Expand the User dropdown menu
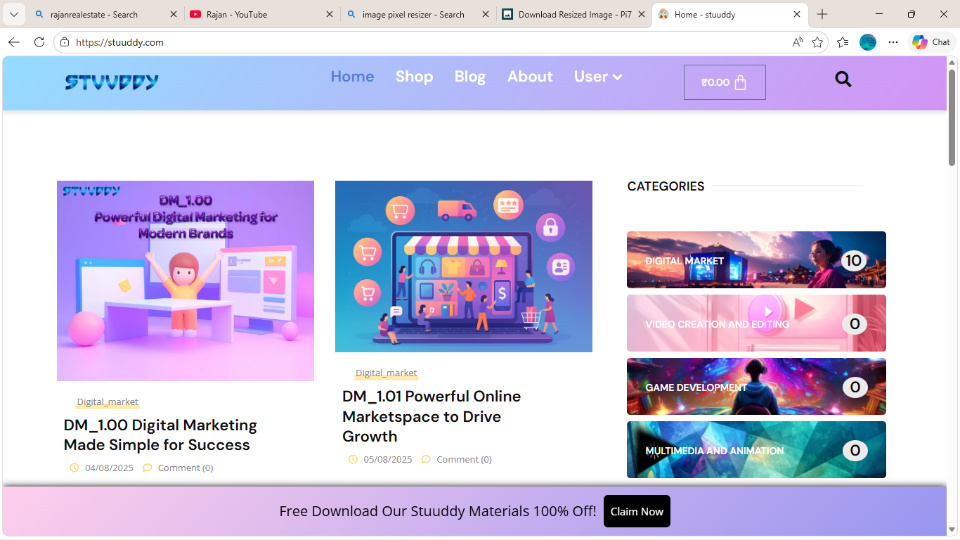Image resolution: width=960 pixels, height=540 pixels. pyautogui.click(x=598, y=77)
